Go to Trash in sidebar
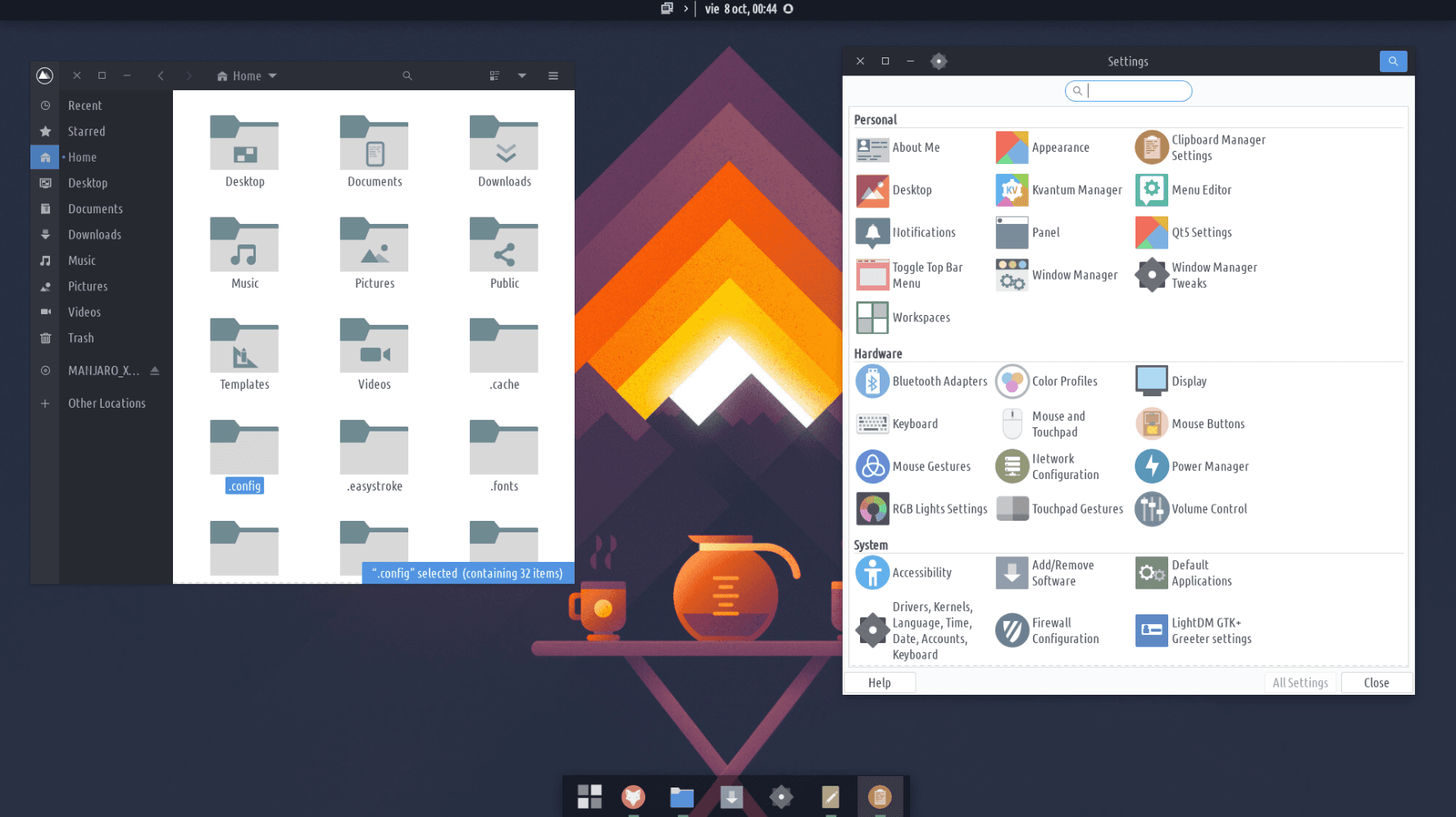This screenshot has height=817, width=1456. tap(80, 338)
